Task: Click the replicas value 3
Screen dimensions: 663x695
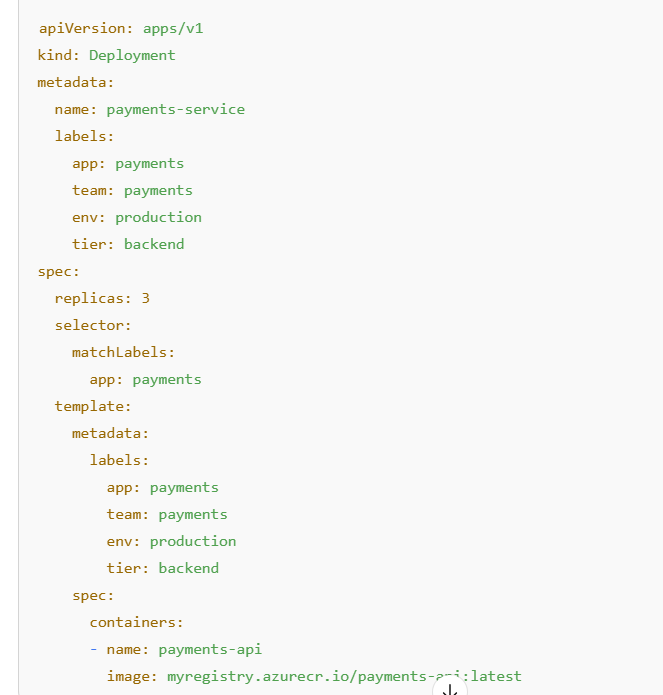Action: pos(145,298)
